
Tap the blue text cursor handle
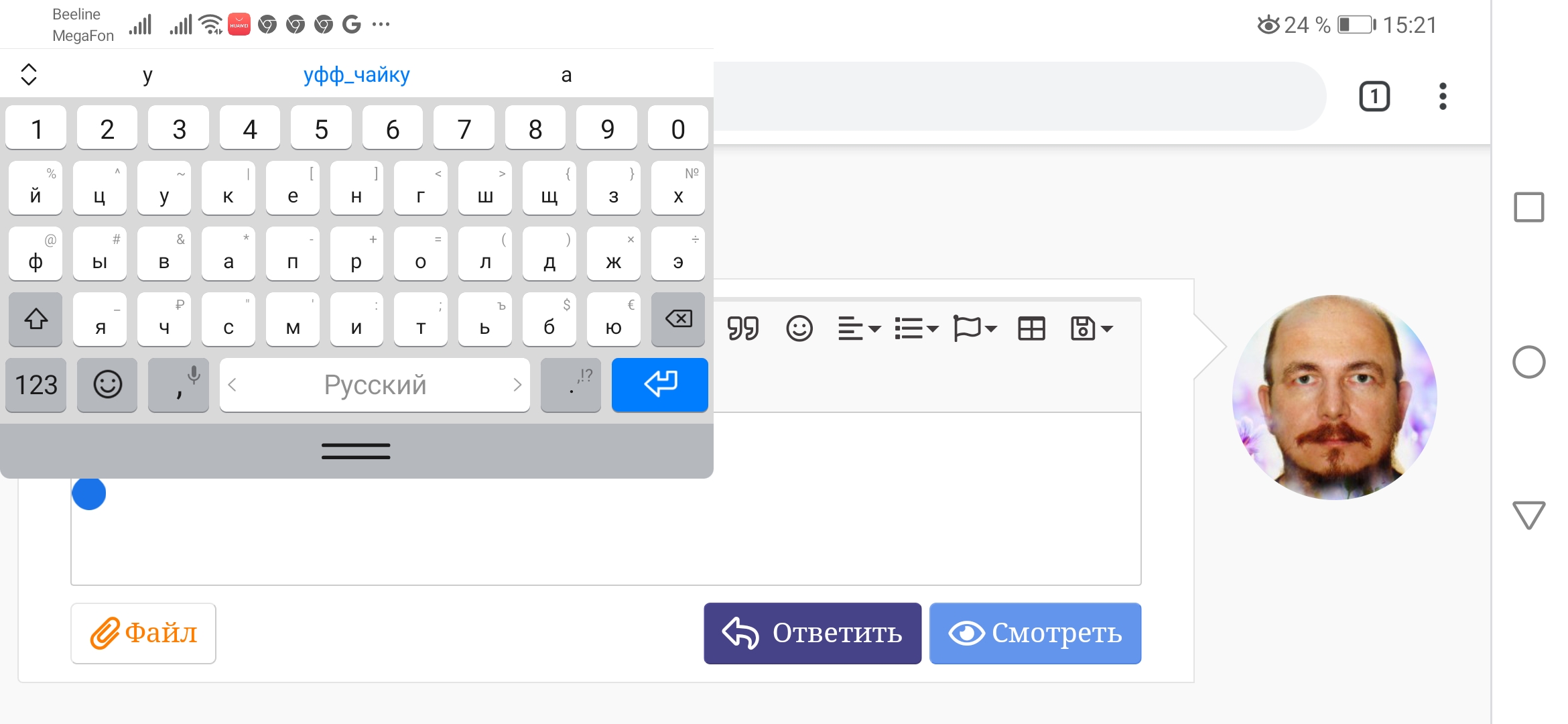[89, 493]
